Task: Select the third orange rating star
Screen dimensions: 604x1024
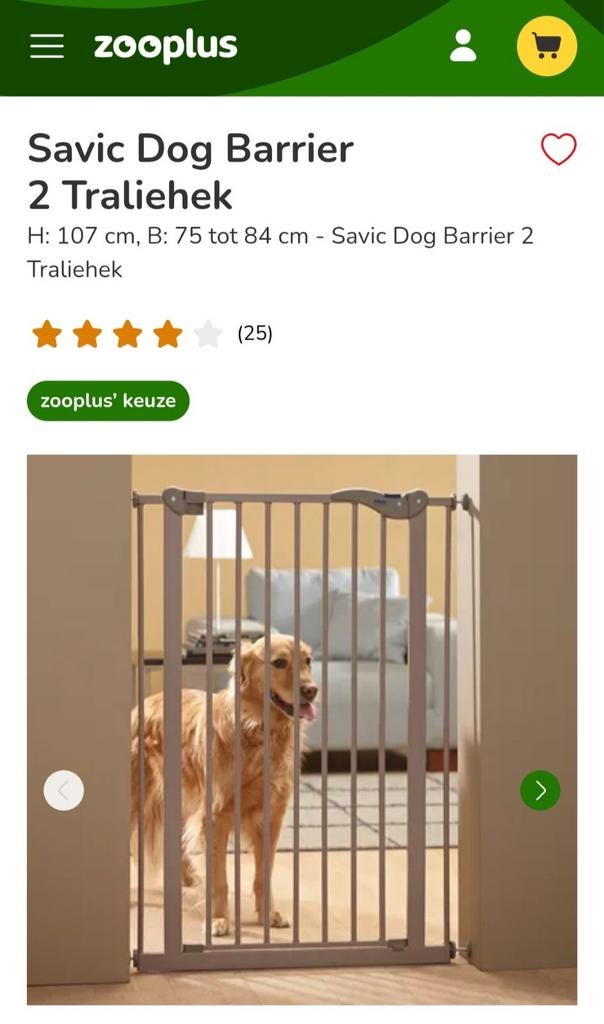Action: coord(127,334)
